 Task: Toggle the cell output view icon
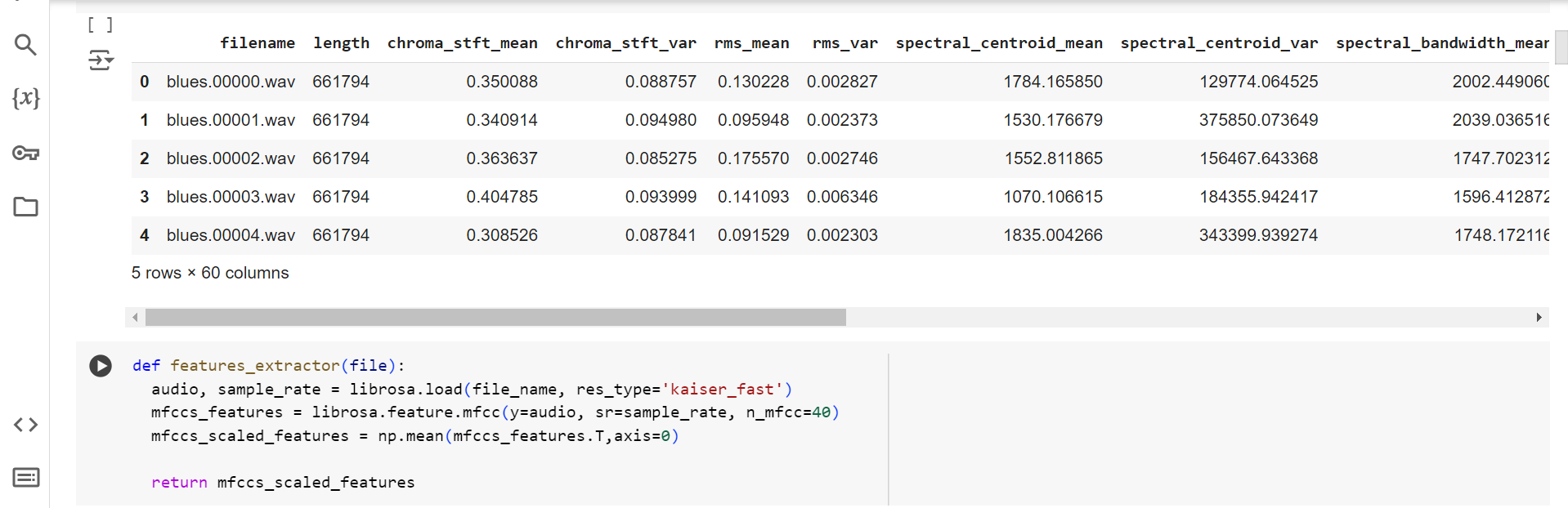pos(101,60)
